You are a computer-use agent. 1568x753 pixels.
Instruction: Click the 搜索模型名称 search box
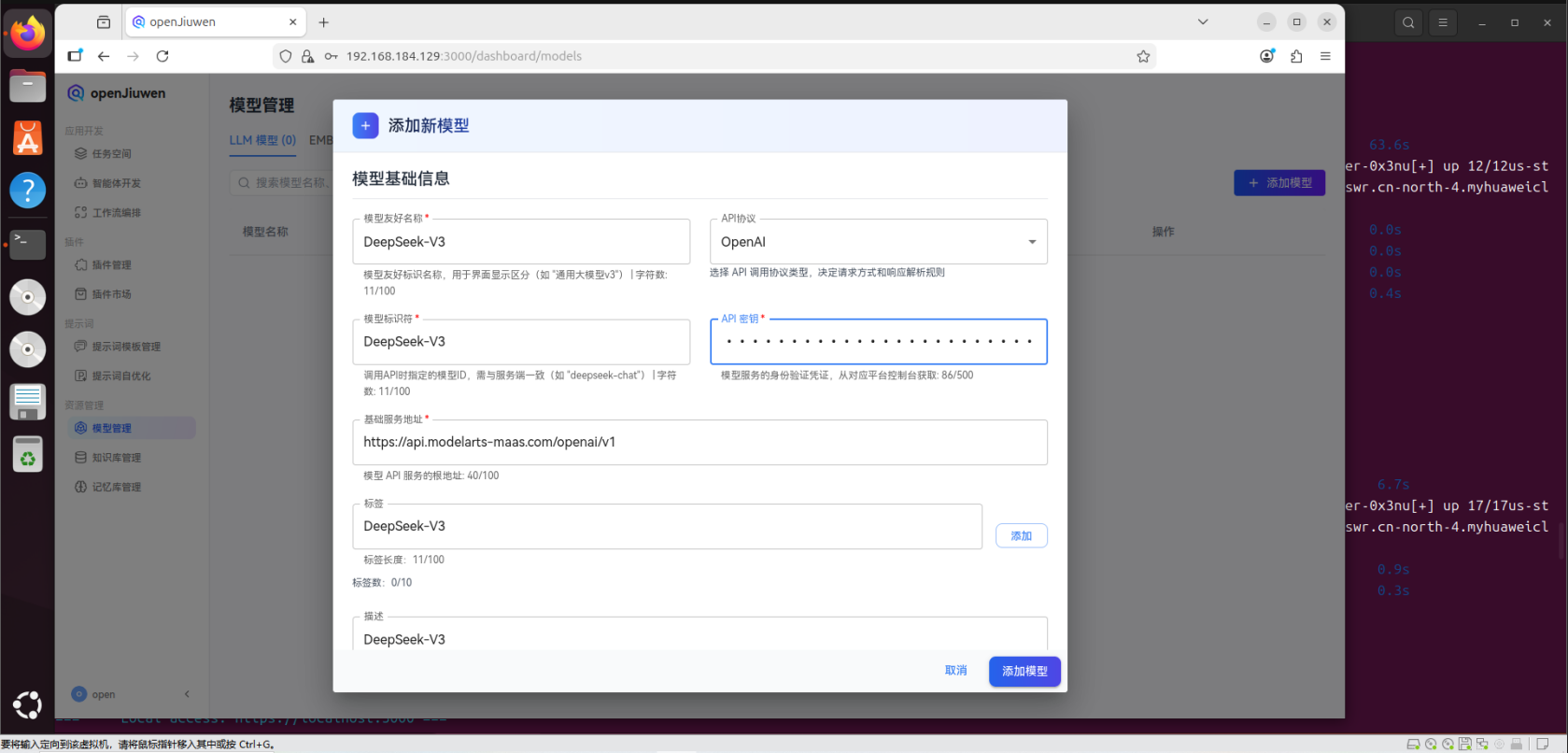click(x=280, y=183)
